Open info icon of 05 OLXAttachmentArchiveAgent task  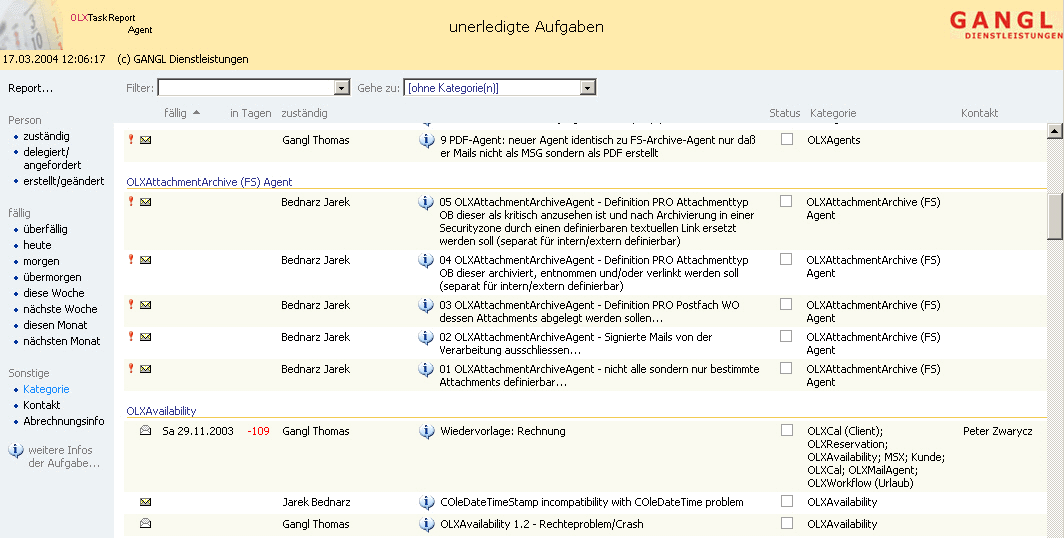425,202
